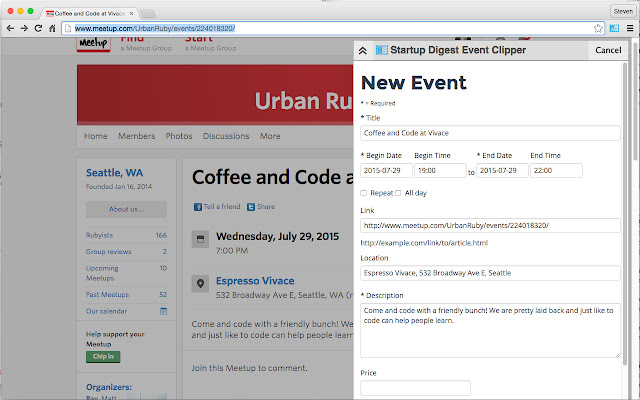Click the Price input field
This screenshot has height=400, width=640.
click(x=415, y=388)
